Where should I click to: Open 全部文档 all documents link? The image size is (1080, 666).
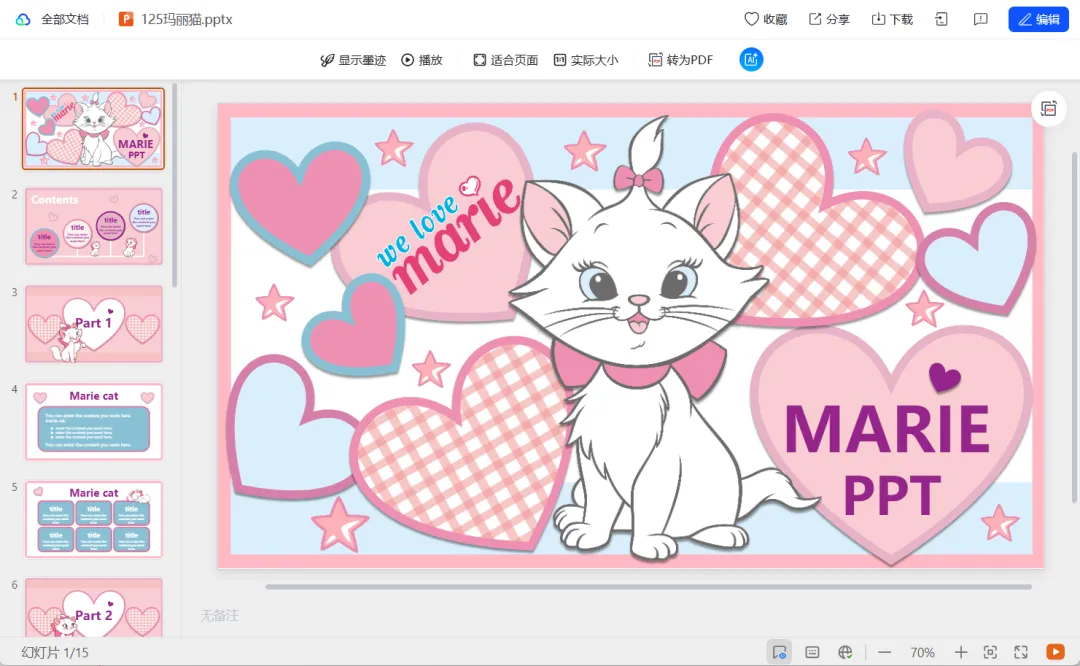click(x=65, y=19)
